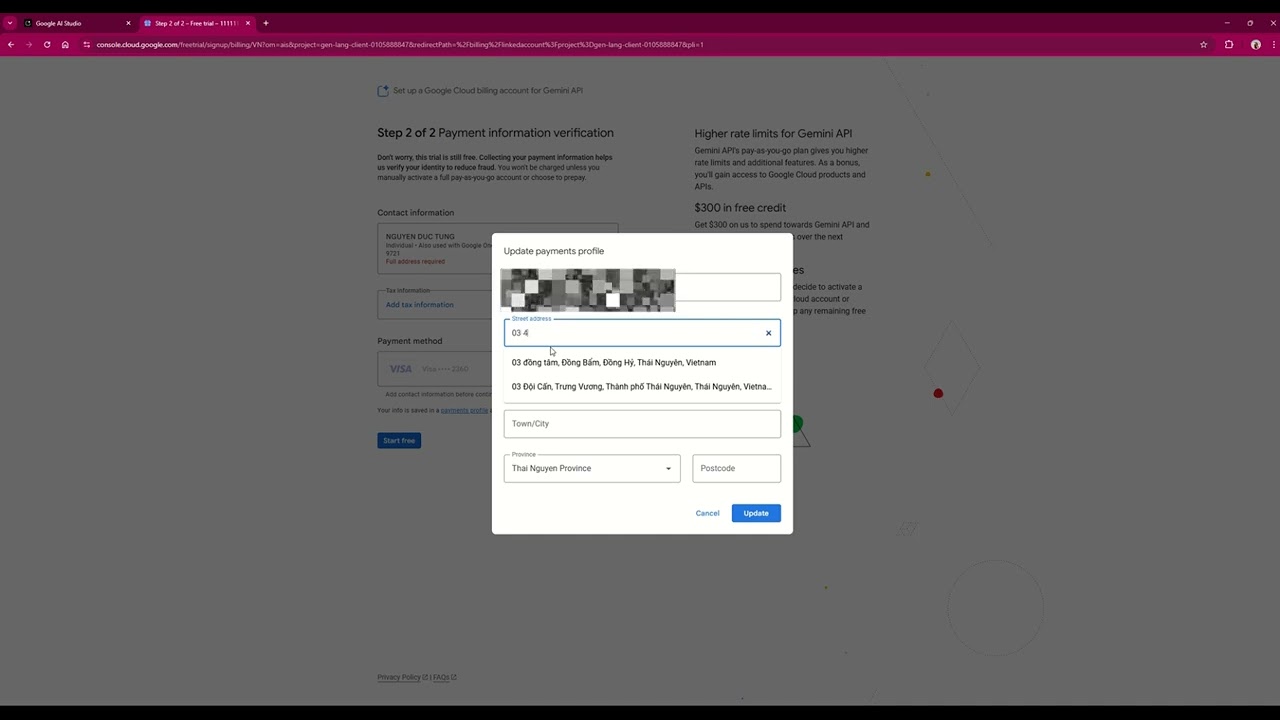This screenshot has height=720, width=1280.
Task: Switch to the Google AI Studio tab
Action: (x=60, y=23)
